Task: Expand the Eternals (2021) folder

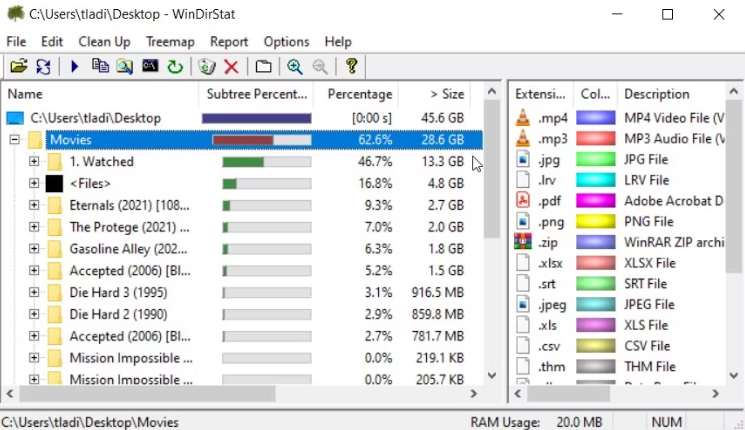Action: tap(34, 205)
